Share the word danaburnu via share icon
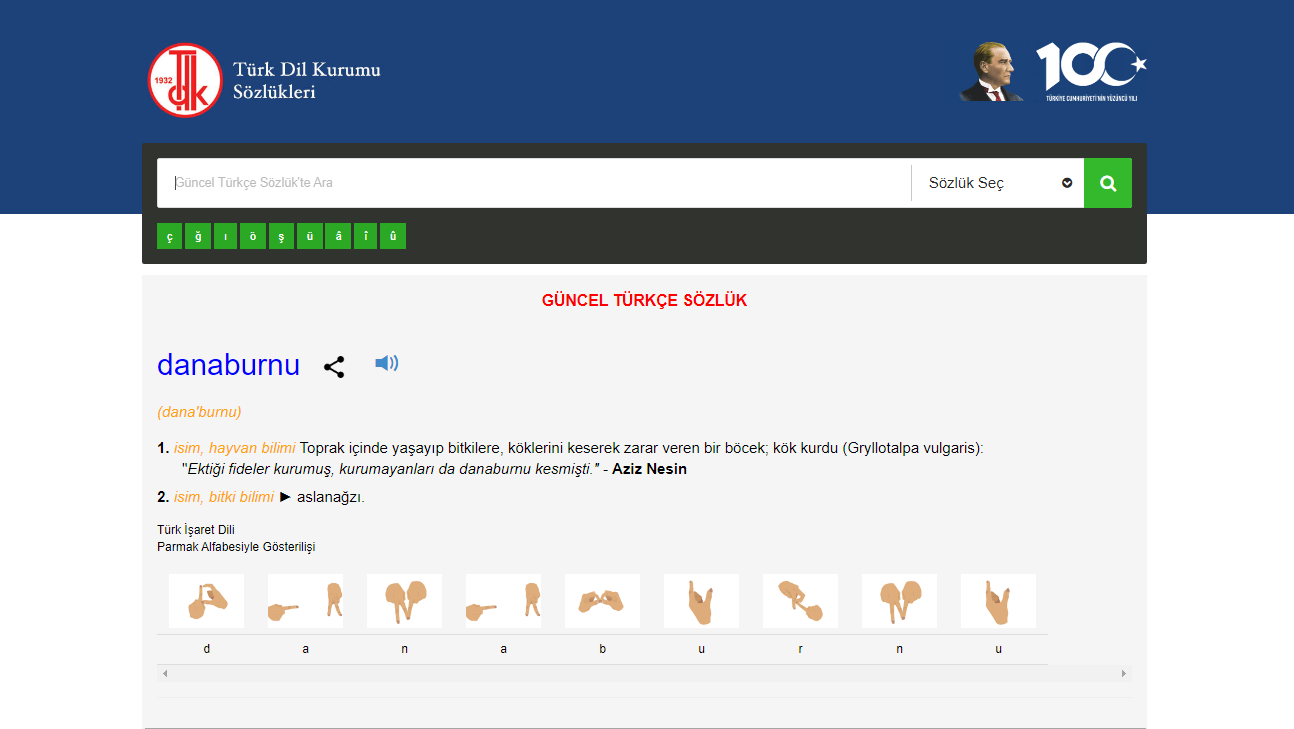 pyautogui.click(x=334, y=367)
